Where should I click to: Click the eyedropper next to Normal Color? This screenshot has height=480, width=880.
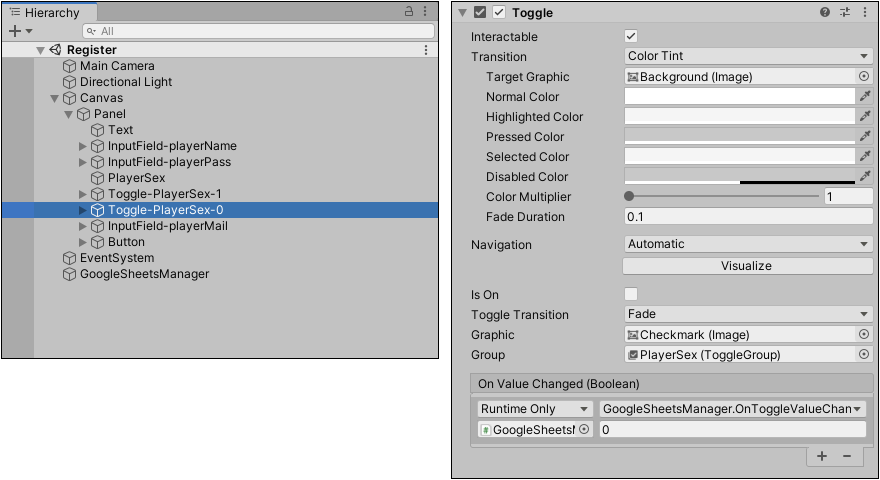(865, 97)
